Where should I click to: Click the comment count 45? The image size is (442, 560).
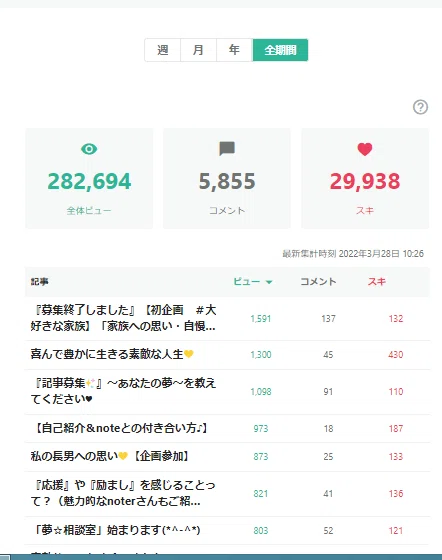tap(328, 355)
